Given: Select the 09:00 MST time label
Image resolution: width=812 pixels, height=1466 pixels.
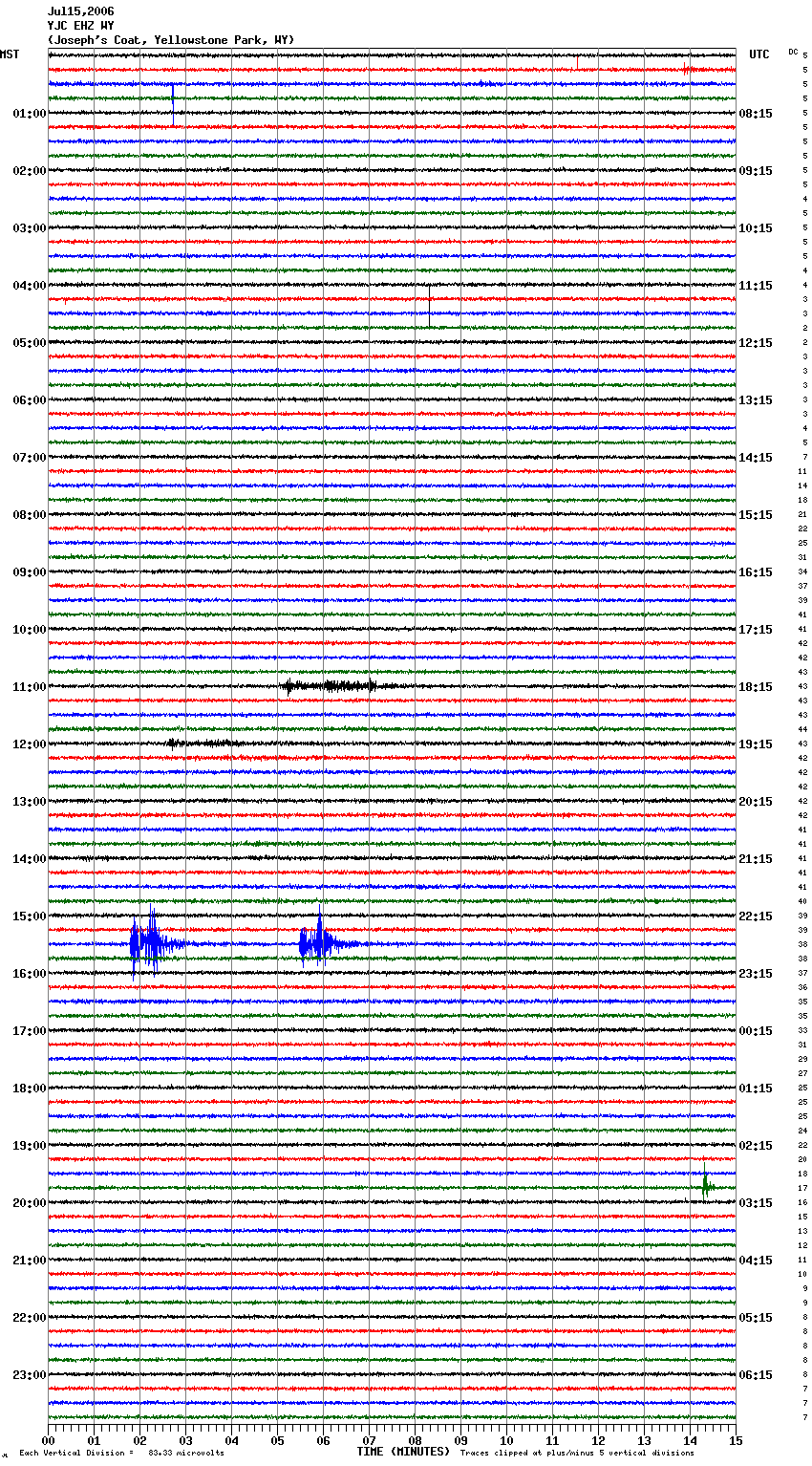Looking at the screenshot, I should (x=29, y=572).
